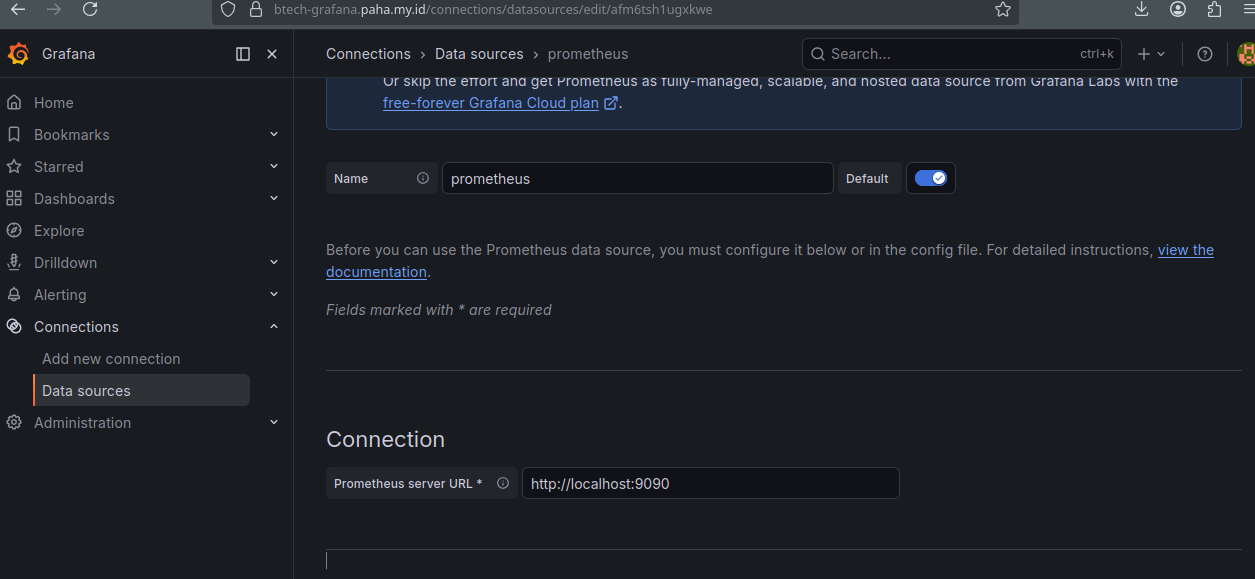Open the help question mark icon
1255x579 pixels.
click(1205, 54)
